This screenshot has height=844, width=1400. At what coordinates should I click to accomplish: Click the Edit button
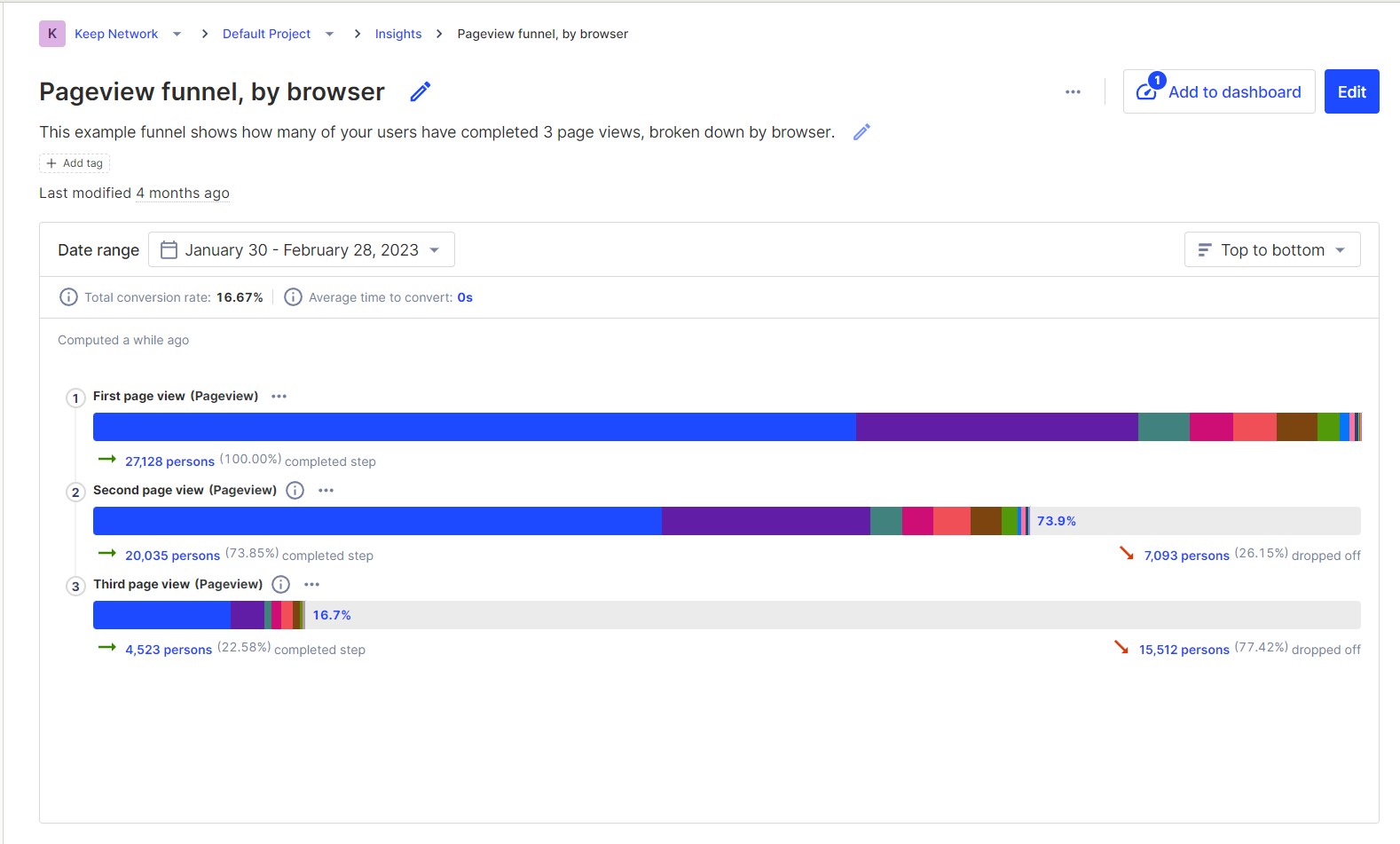1351,91
